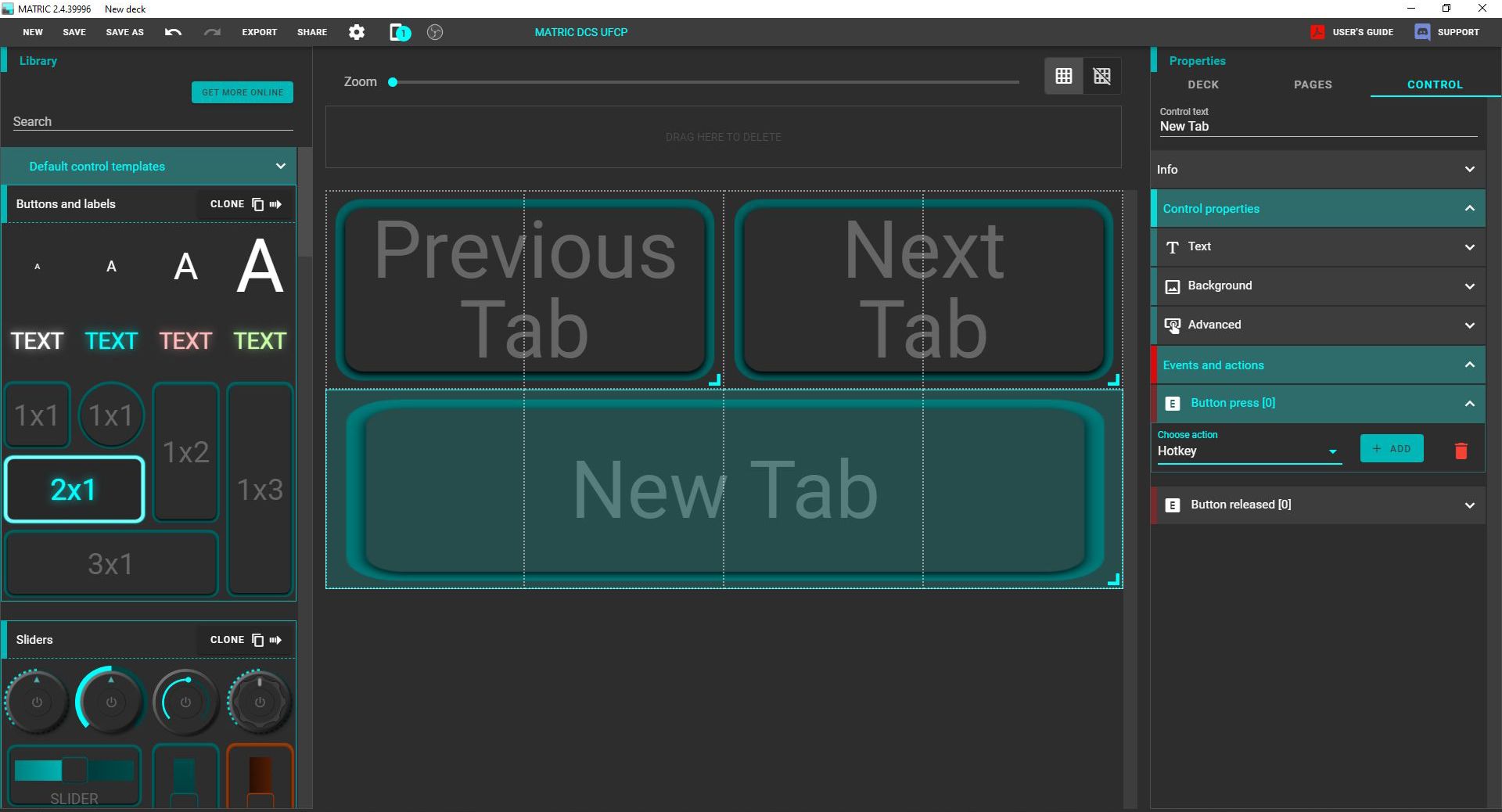1502x812 pixels.
Task: Click the Discord Support icon
Action: pyautogui.click(x=1422, y=32)
